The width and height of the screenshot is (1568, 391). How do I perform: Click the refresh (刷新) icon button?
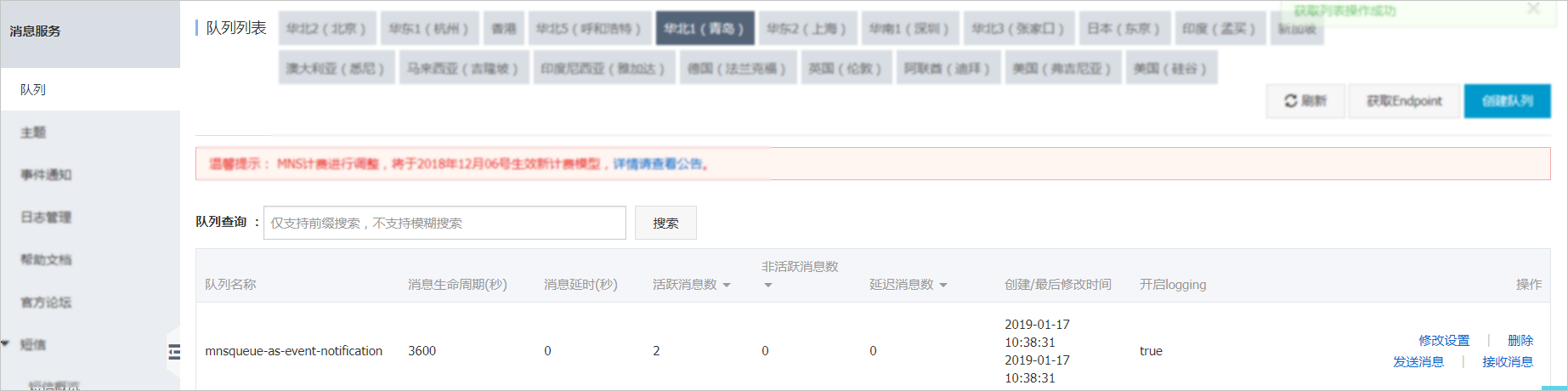click(x=1305, y=101)
